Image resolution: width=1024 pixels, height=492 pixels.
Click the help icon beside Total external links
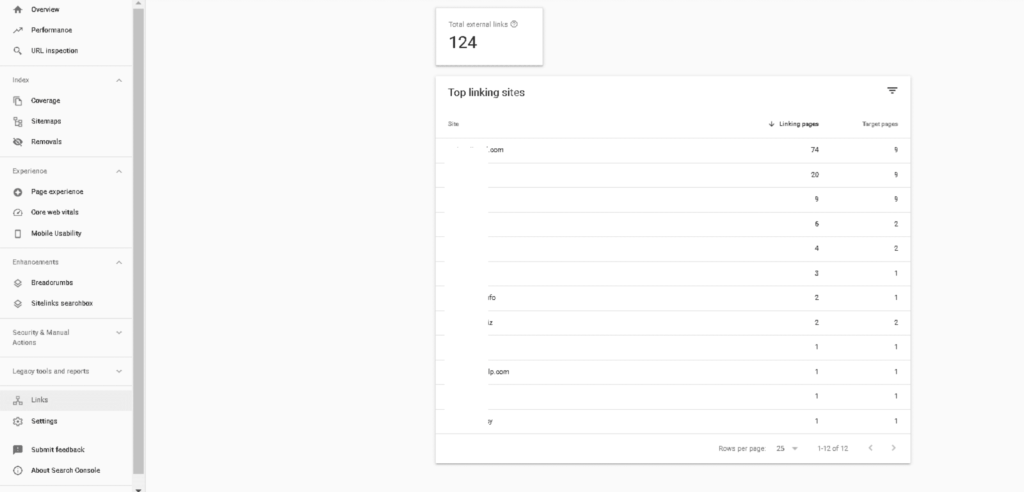(x=514, y=24)
